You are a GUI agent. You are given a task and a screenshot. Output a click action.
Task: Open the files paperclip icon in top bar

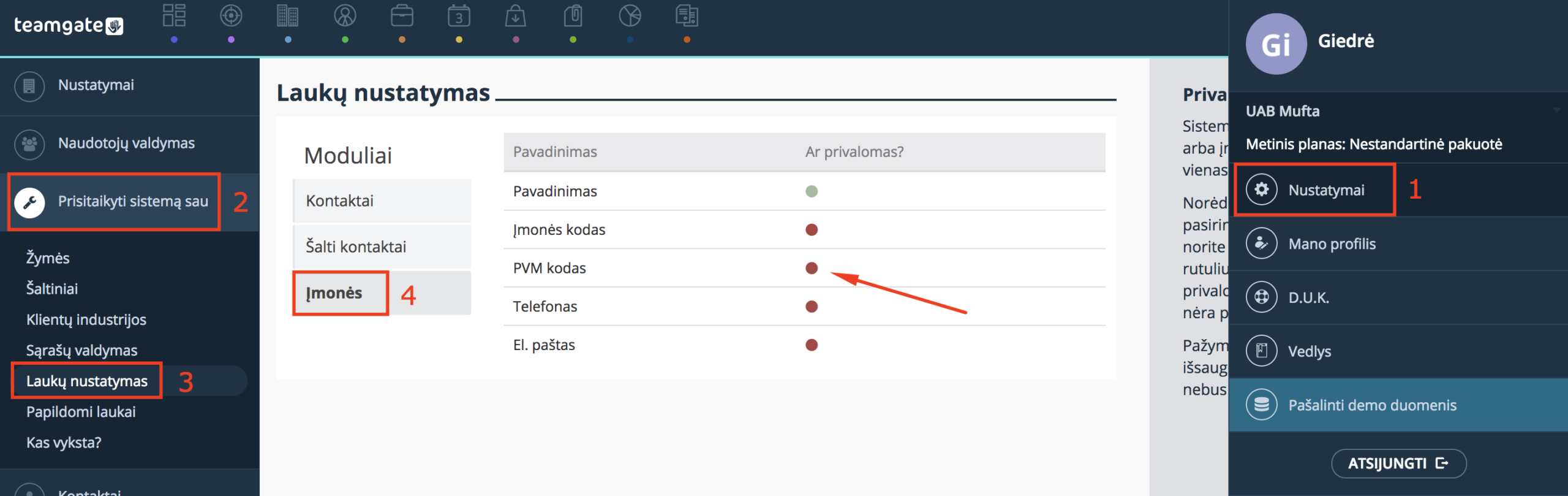573,15
